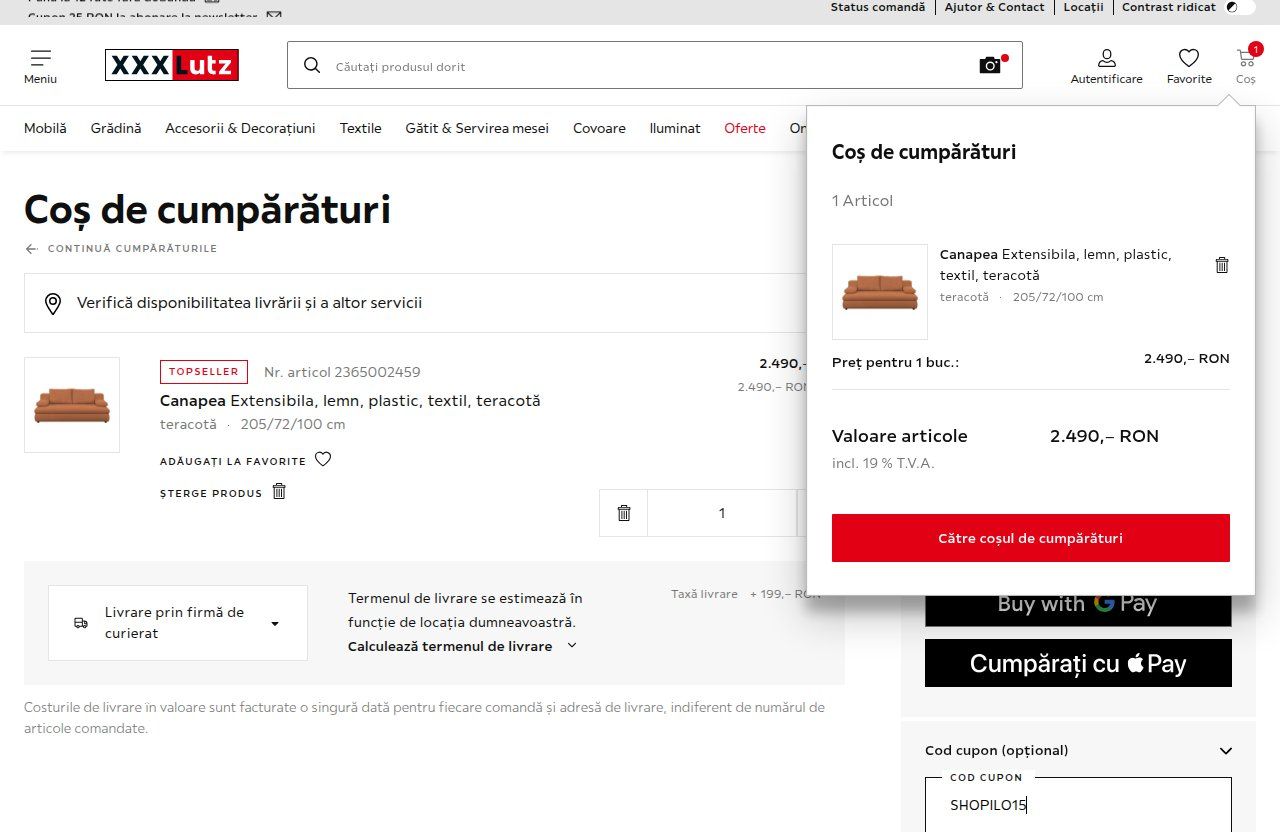
Task: Click 1 Articol text in popup
Action: [863, 201]
